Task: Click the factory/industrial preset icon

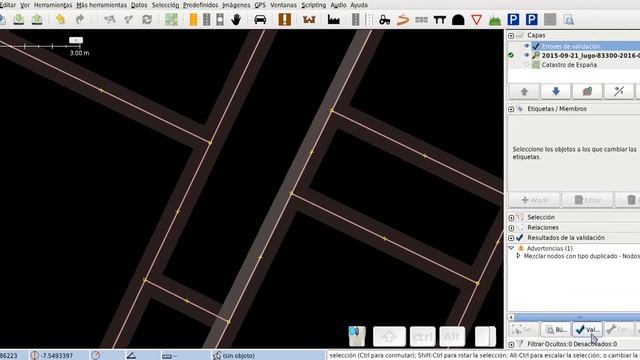Action: tap(333, 20)
